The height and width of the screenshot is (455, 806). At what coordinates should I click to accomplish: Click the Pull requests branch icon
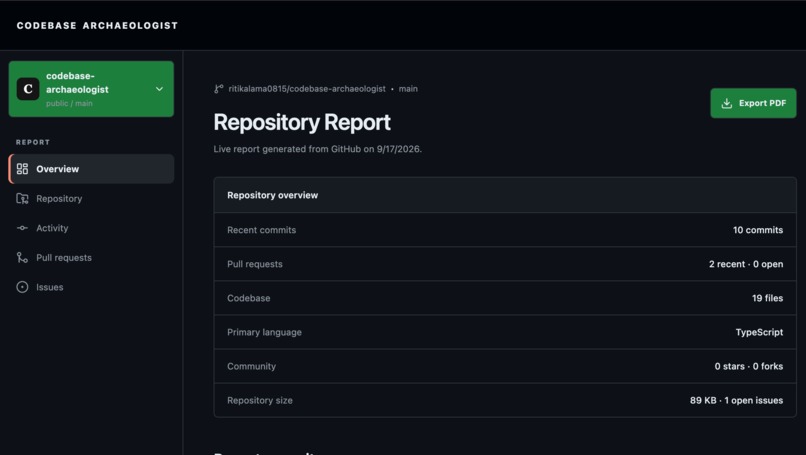(x=22, y=258)
